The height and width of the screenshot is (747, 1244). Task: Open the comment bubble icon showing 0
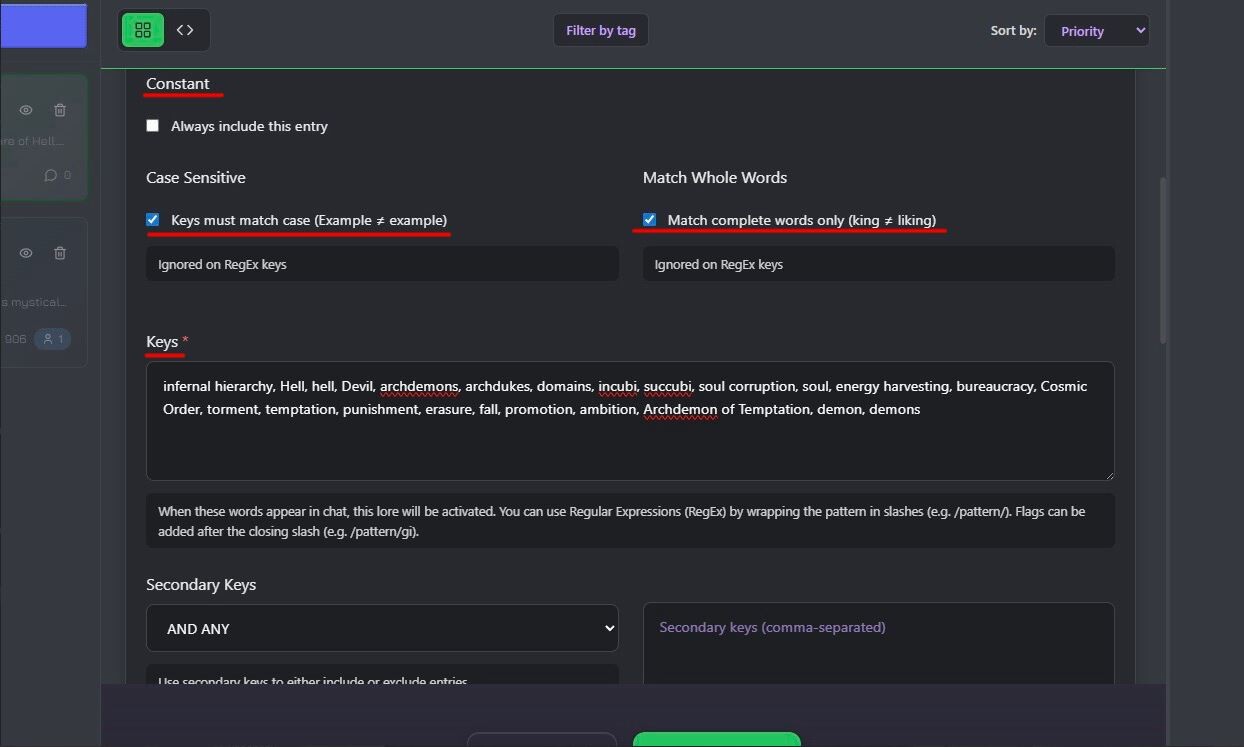57,175
